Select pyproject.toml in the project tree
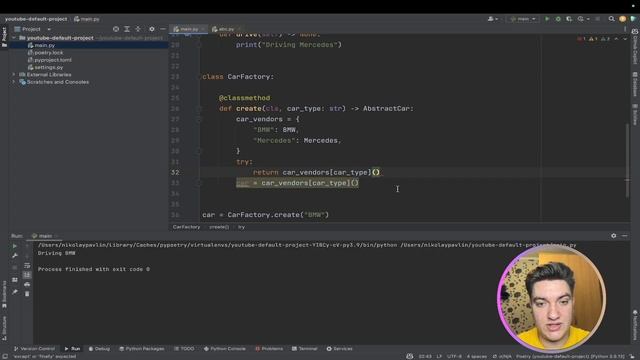The width and height of the screenshot is (640, 360). coord(53,60)
